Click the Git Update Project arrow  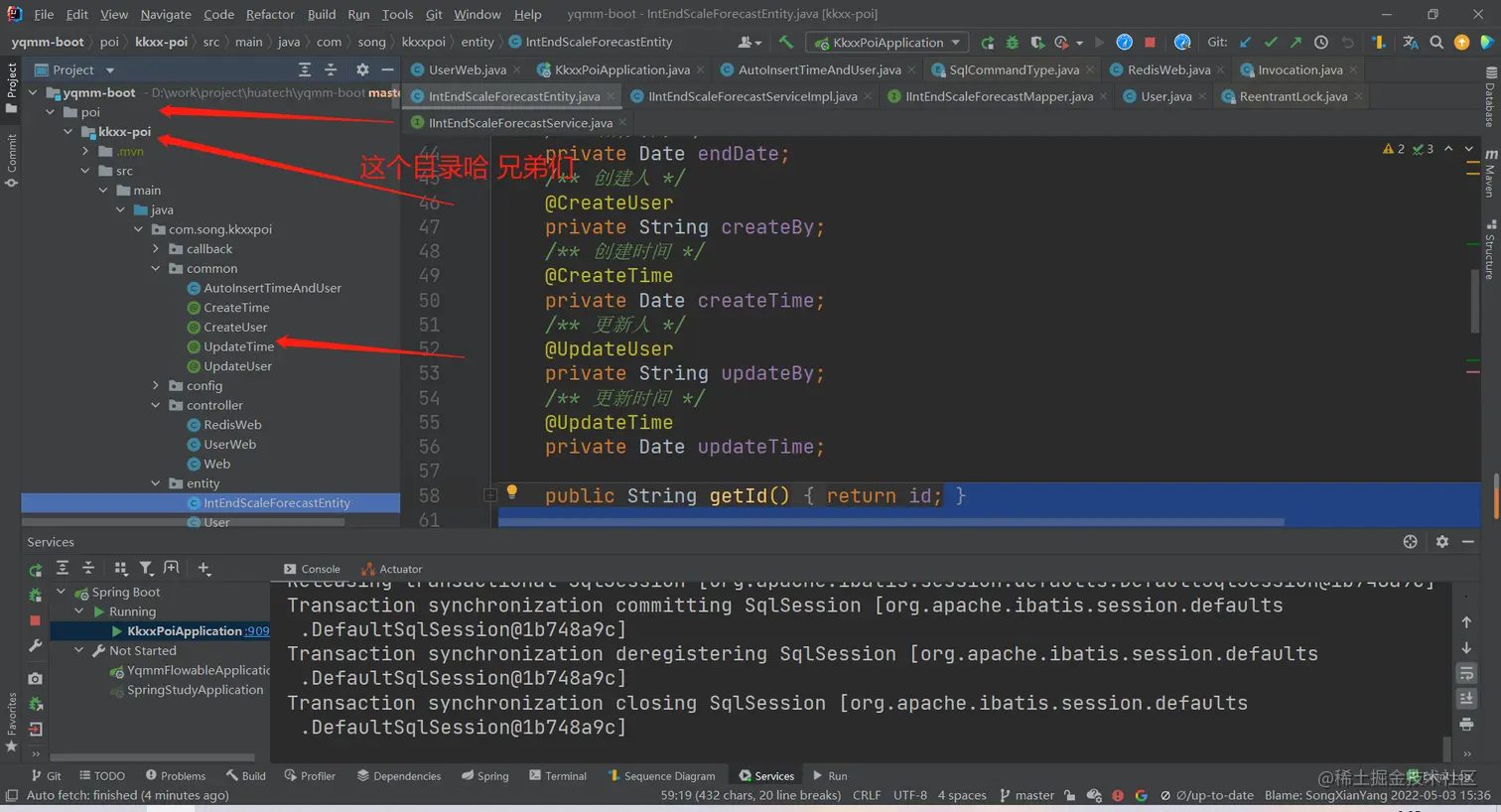coord(1245,42)
